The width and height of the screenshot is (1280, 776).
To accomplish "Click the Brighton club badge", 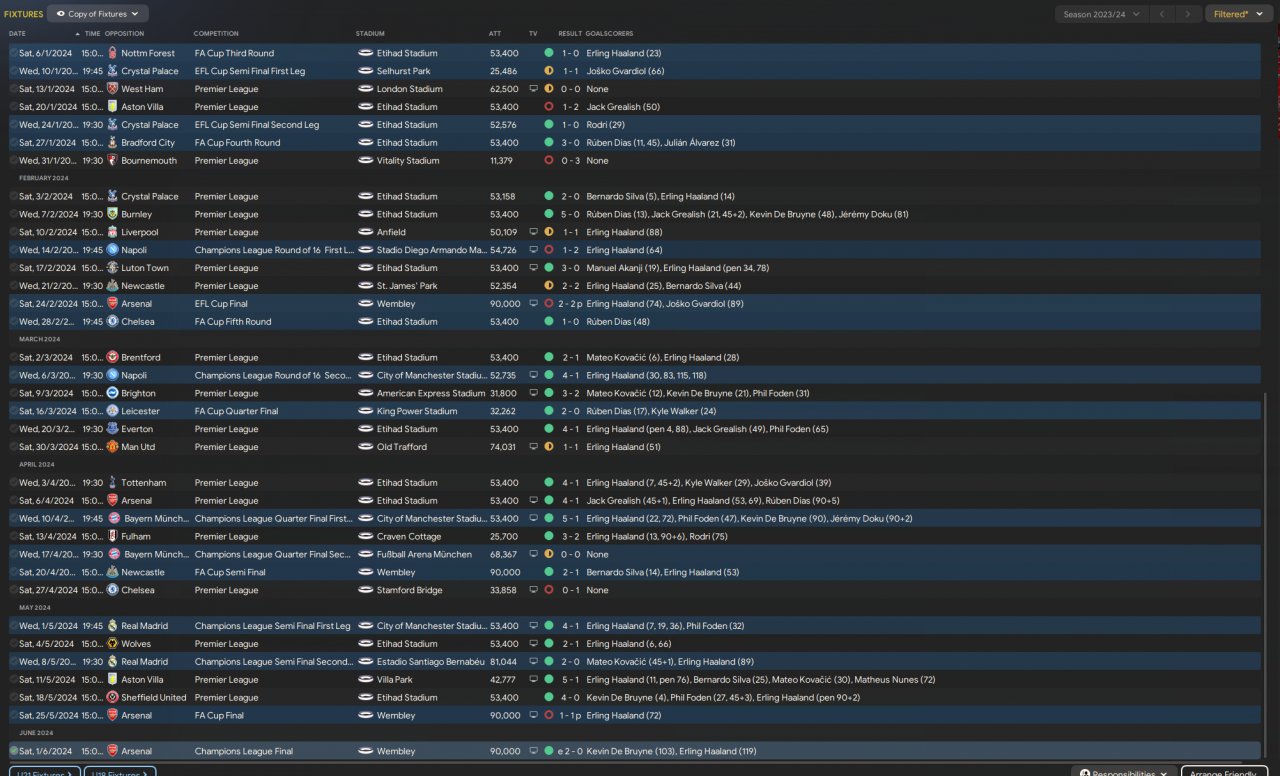I will (112, 393).
